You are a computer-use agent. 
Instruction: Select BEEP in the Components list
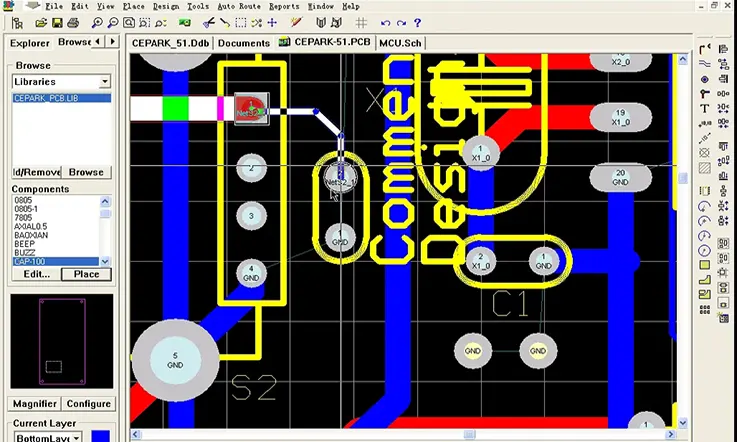24,243
